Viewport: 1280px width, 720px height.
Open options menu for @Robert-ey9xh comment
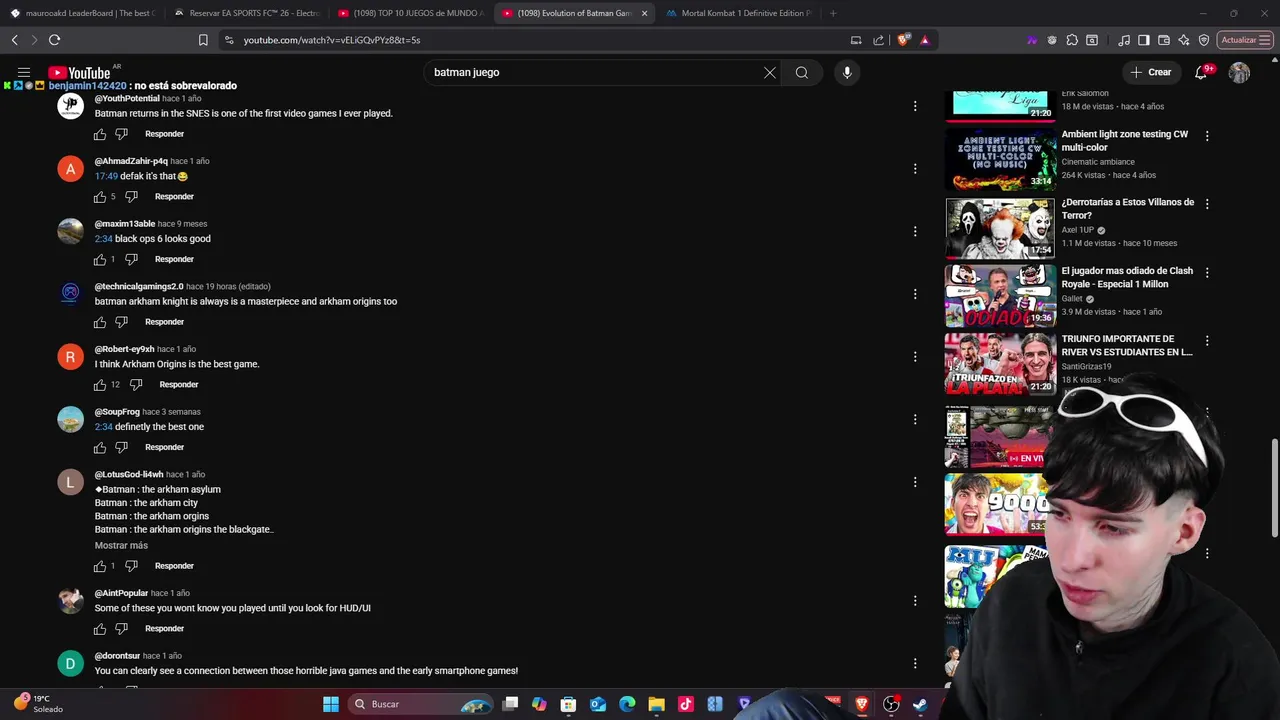(x=915, y=357)
